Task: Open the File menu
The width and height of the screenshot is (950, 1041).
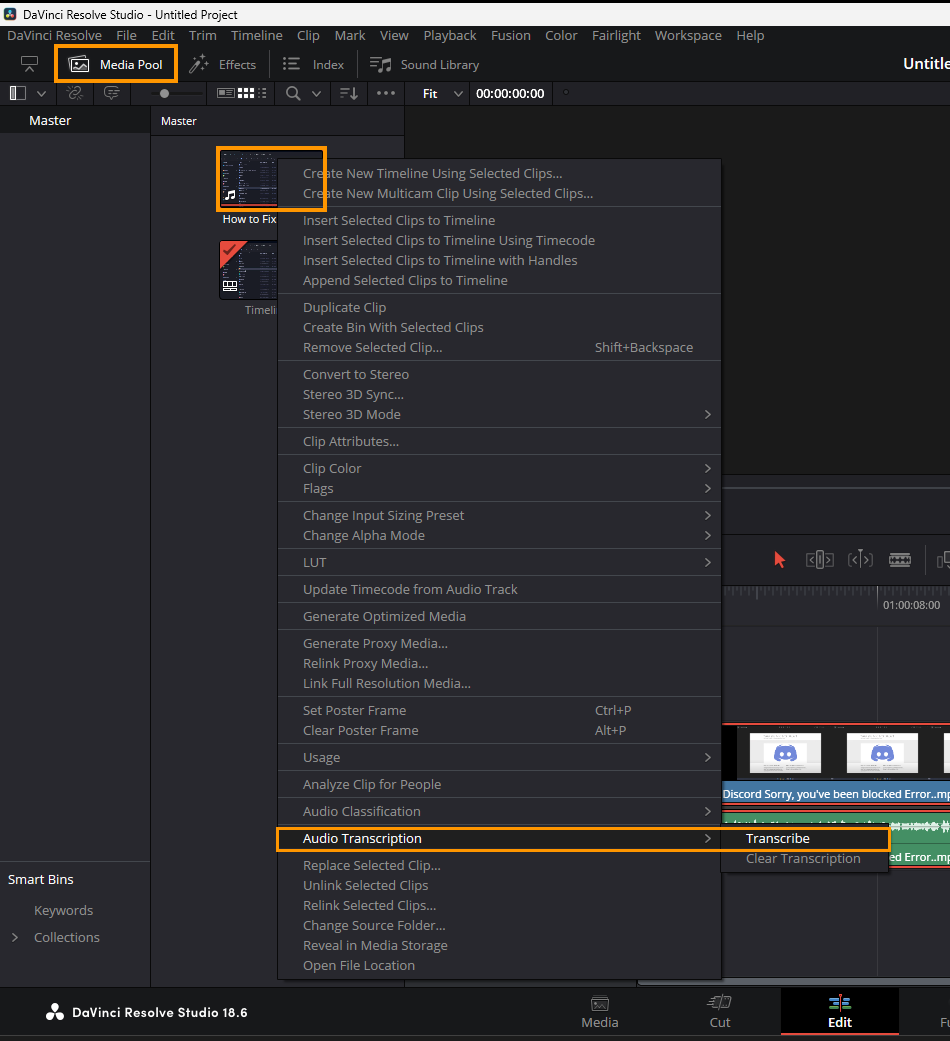Action: tap(126, 35)
